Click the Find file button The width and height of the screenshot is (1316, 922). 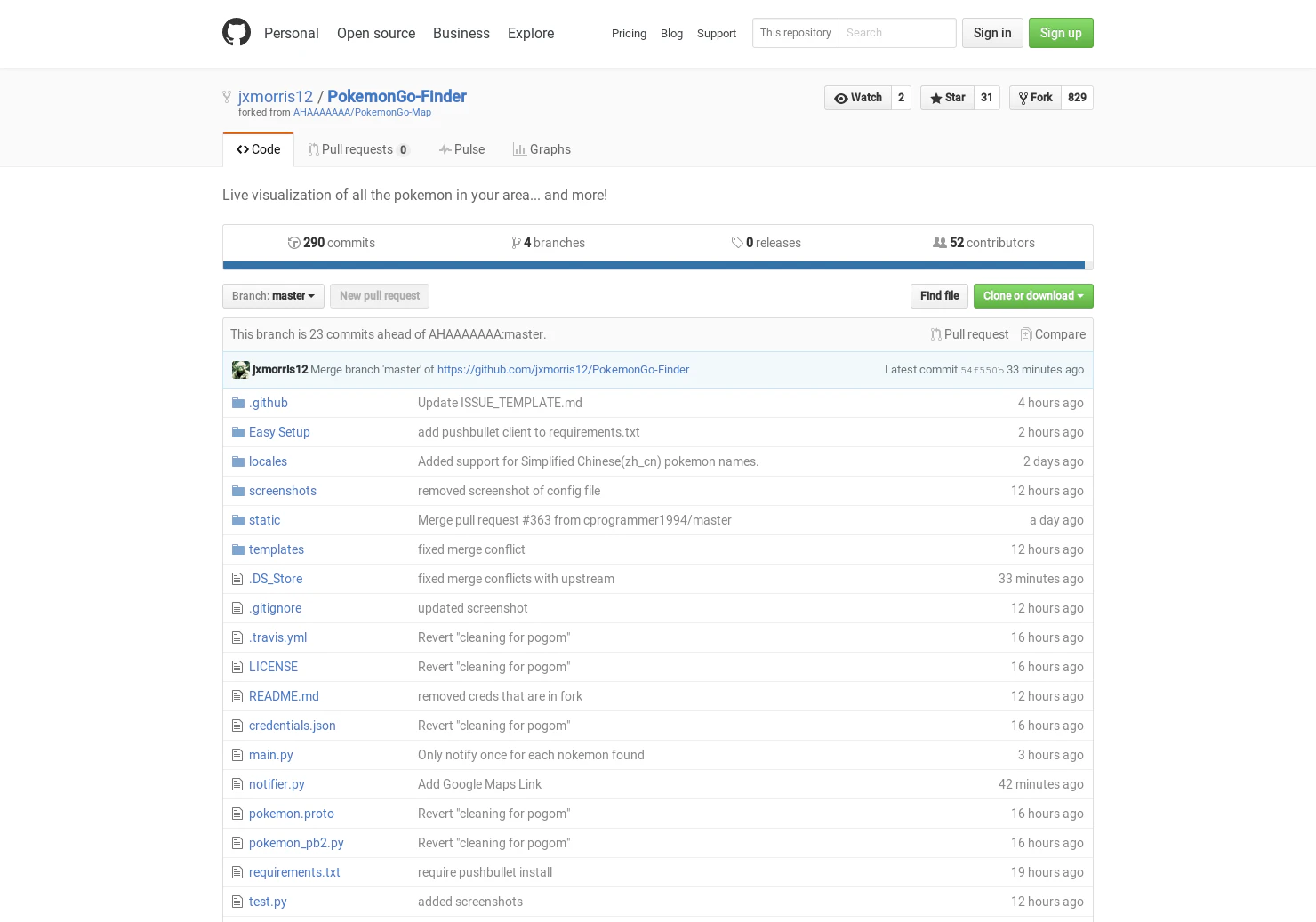pyautogui.click(x=939, y=296)
